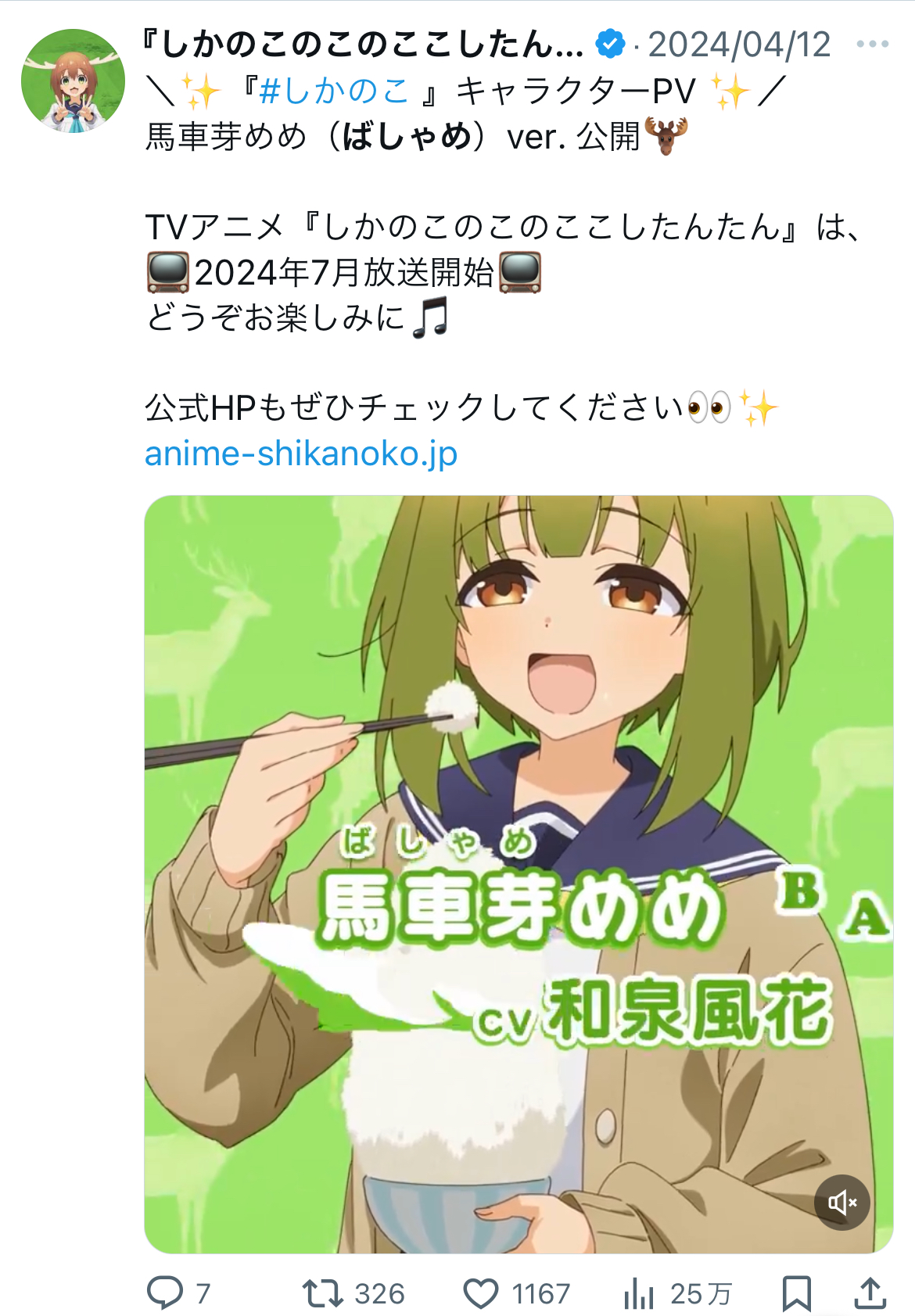The width and height of the screenshot is (915, 1316).
Task: Click the repost count 326
Action: pyautogui.click(x=379, y=1293)
